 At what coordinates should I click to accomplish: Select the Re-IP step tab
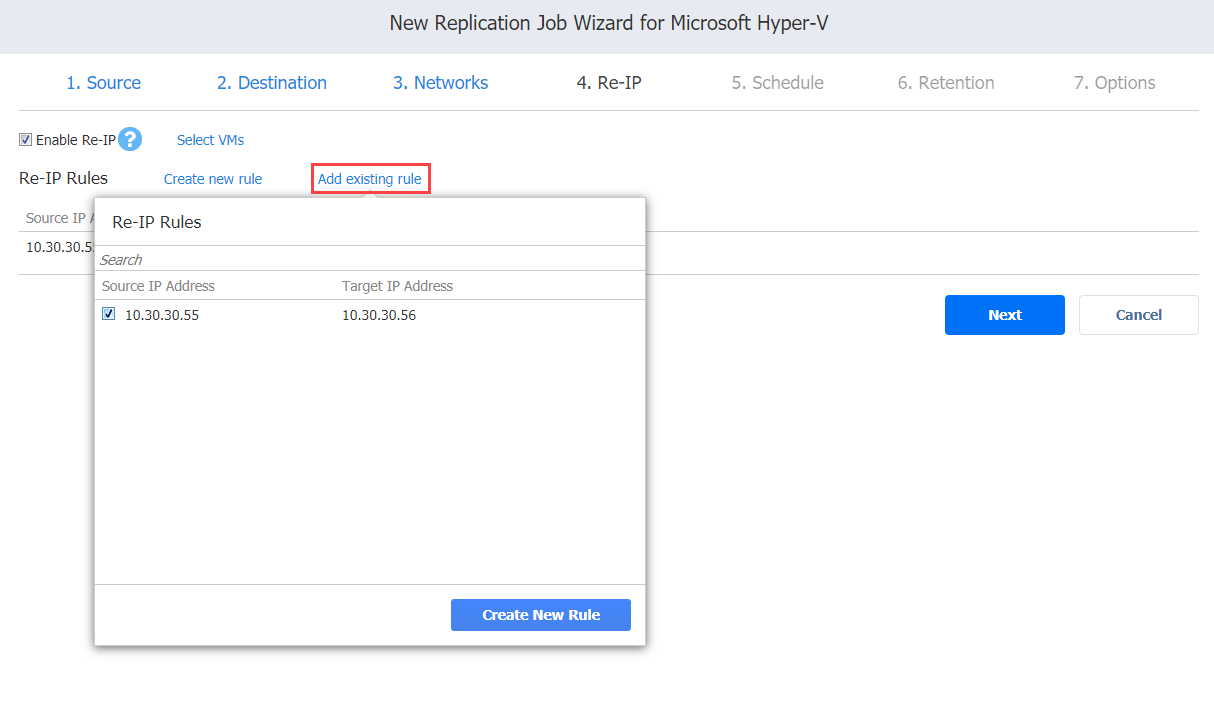coord(608,83)
